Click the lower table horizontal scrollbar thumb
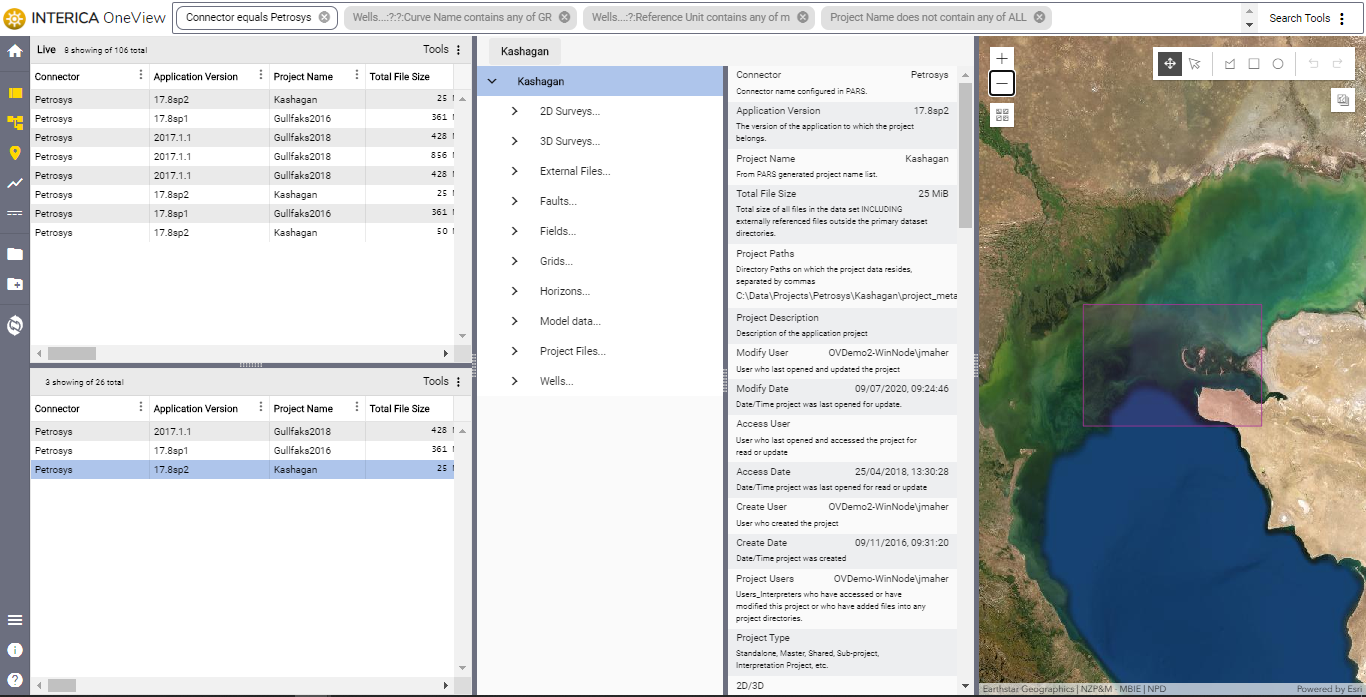Screen dimensions: 1366x697 pos(62,685)
